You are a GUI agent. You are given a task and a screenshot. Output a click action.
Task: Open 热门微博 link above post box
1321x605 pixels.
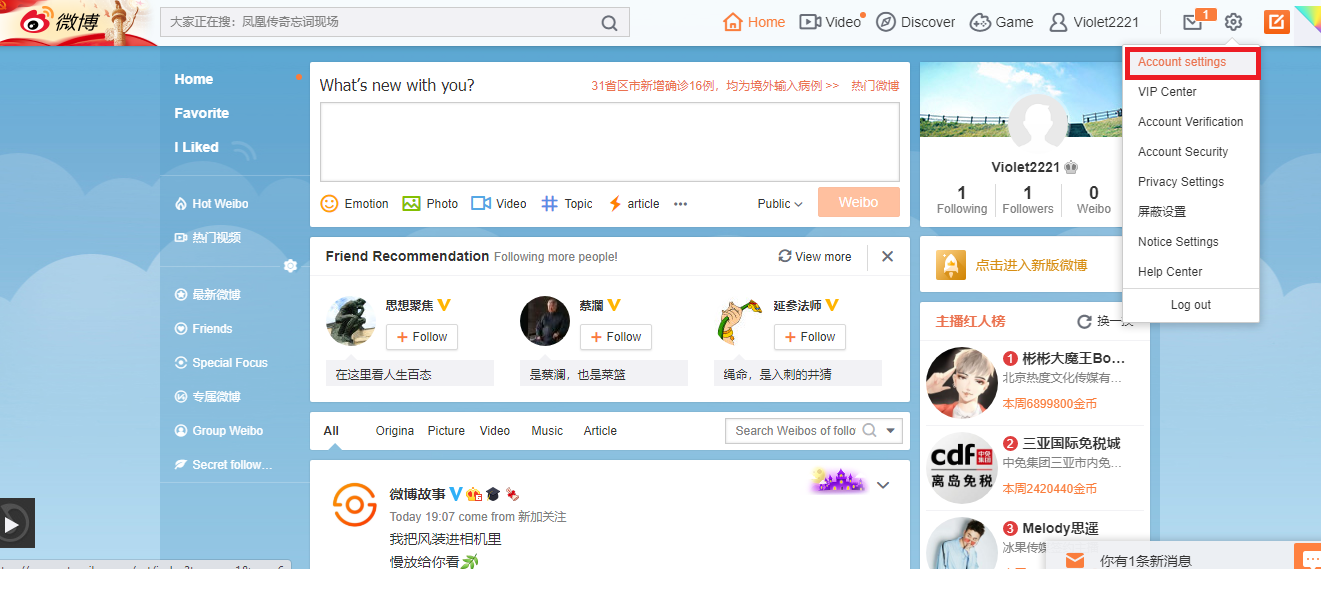875,86
